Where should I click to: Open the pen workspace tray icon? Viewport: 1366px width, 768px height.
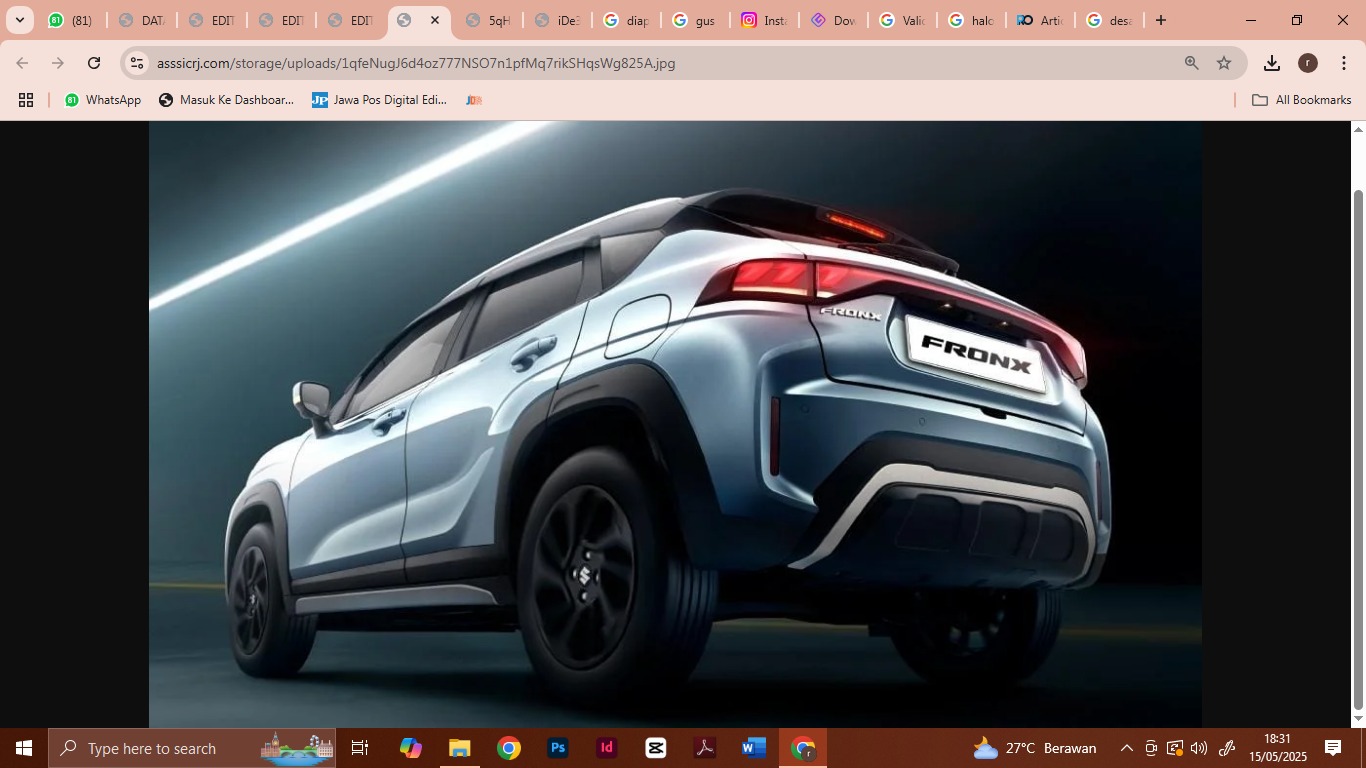click(x=1228, y=748)
